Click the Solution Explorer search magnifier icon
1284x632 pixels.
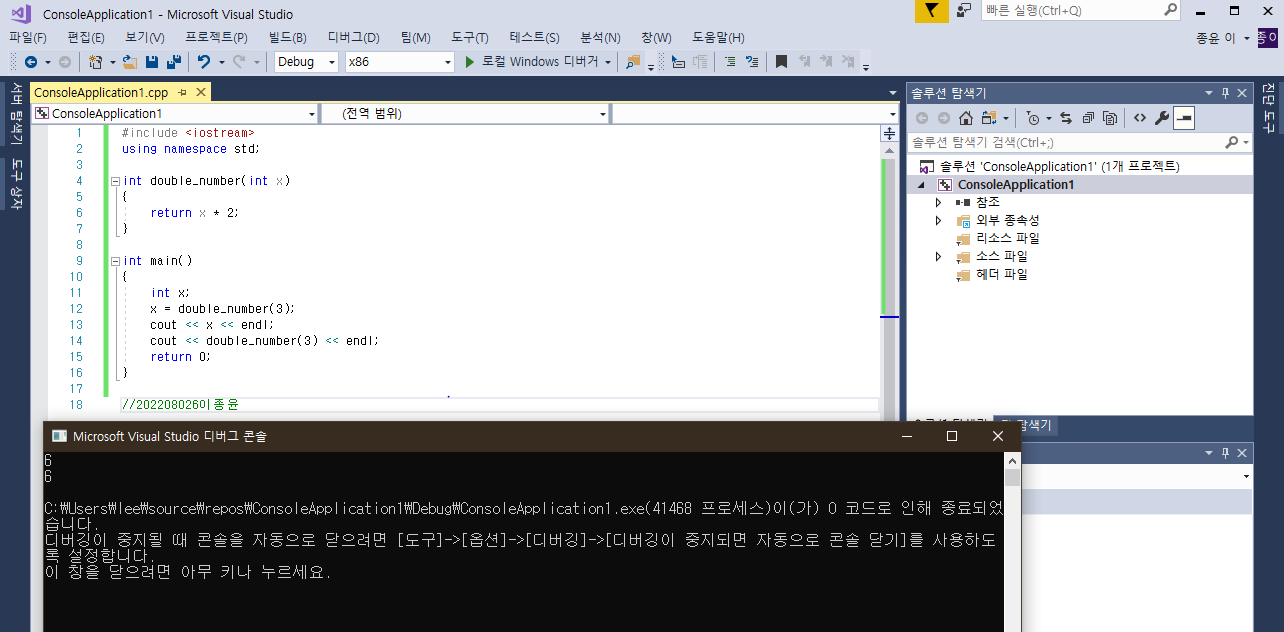pyautogui.click(x=1232, y=143)
